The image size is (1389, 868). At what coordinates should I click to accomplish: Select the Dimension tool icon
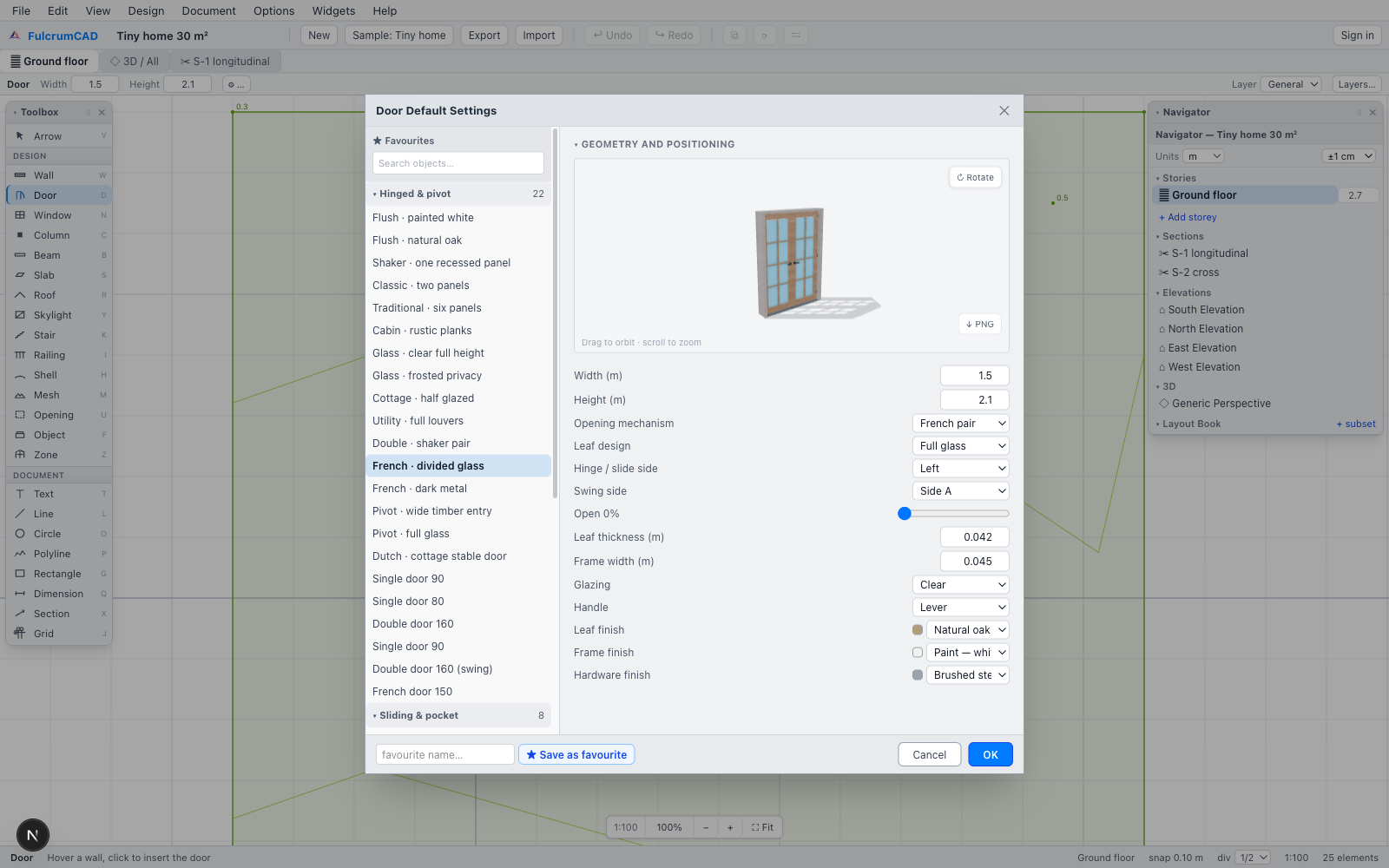coord(20,594)
